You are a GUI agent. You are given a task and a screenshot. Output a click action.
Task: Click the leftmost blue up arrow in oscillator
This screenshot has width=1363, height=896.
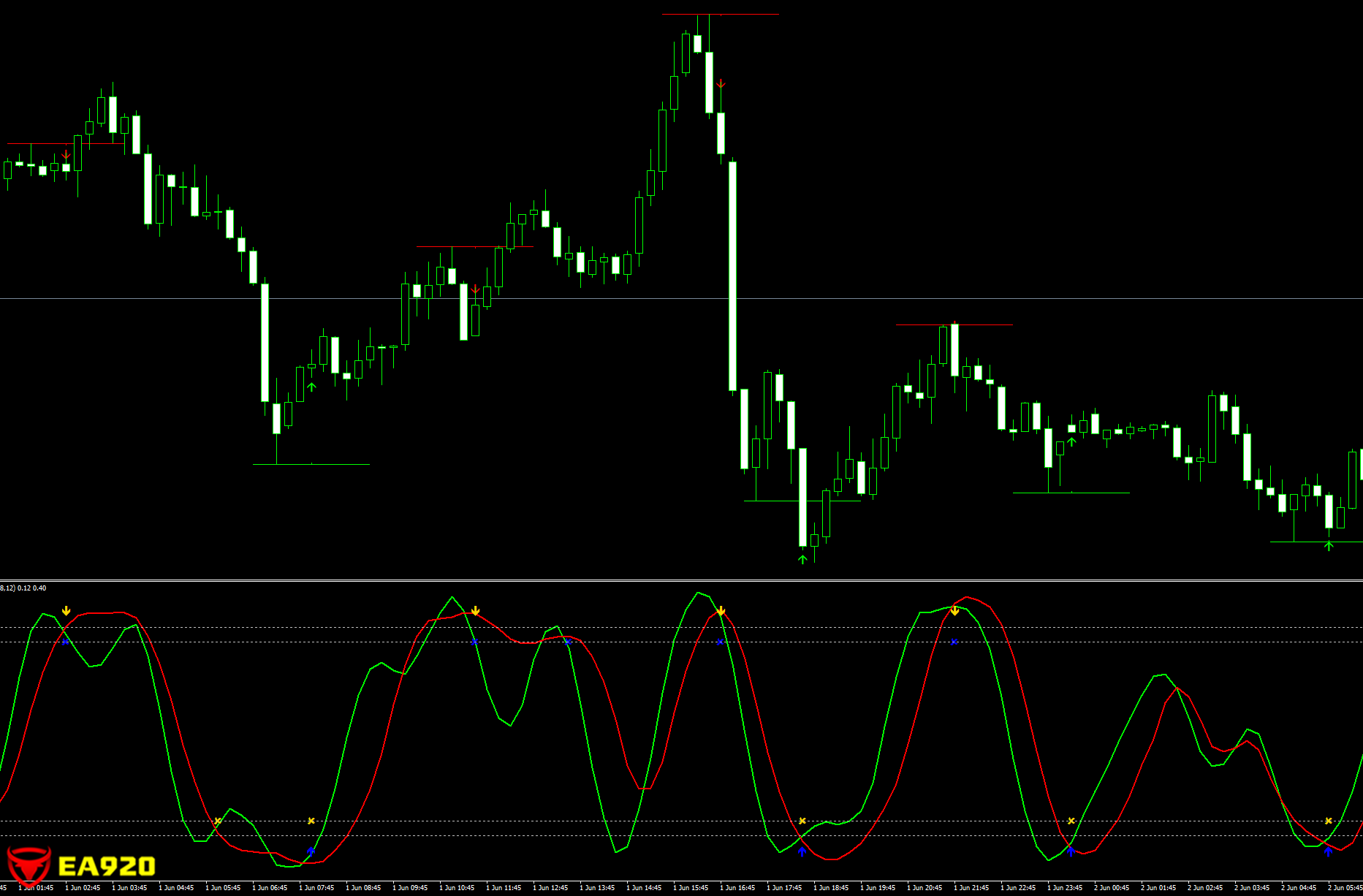tap(311, 851)
